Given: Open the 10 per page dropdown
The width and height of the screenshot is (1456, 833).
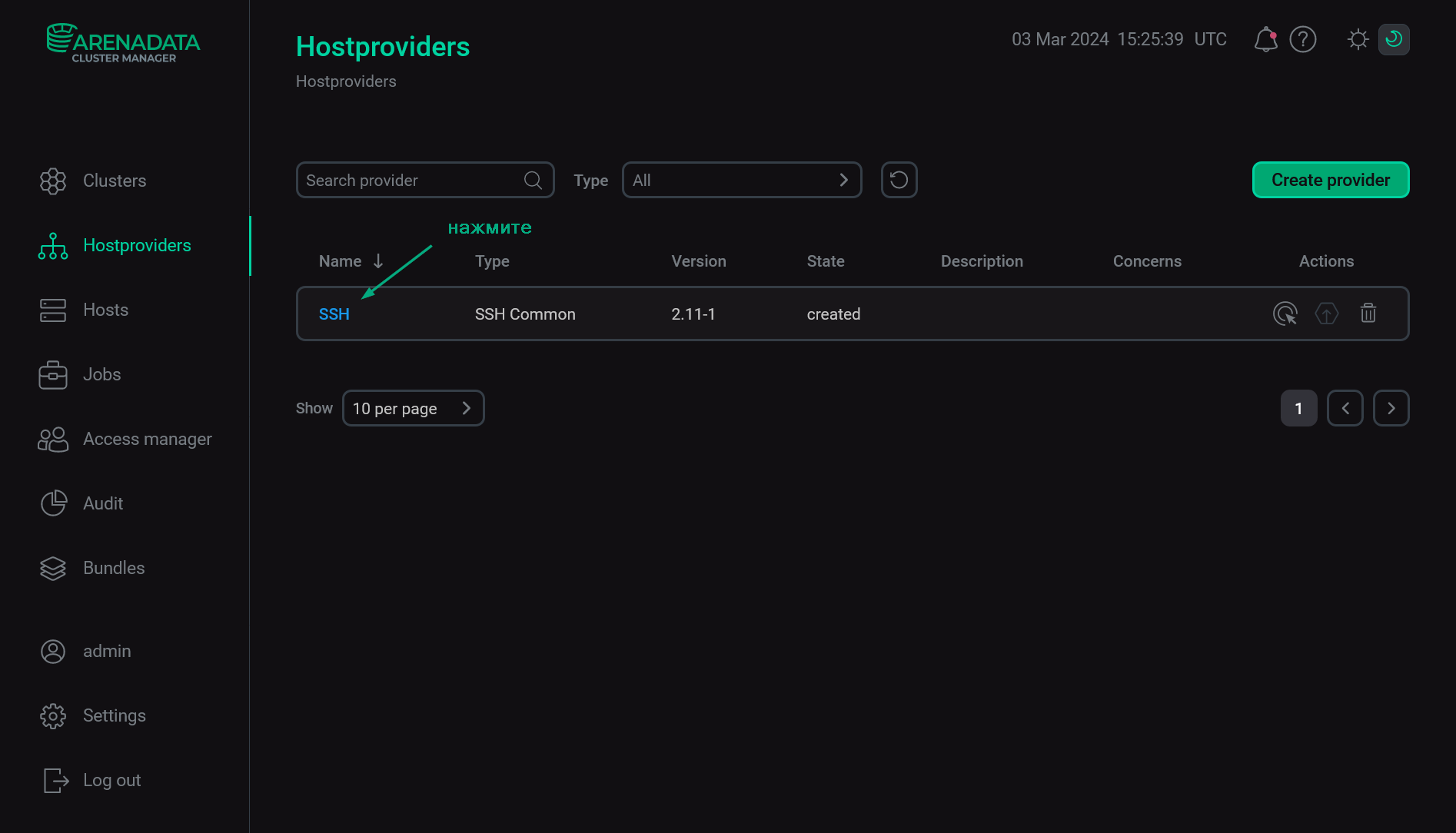Looking at the screenshot, I should point(413,408).
